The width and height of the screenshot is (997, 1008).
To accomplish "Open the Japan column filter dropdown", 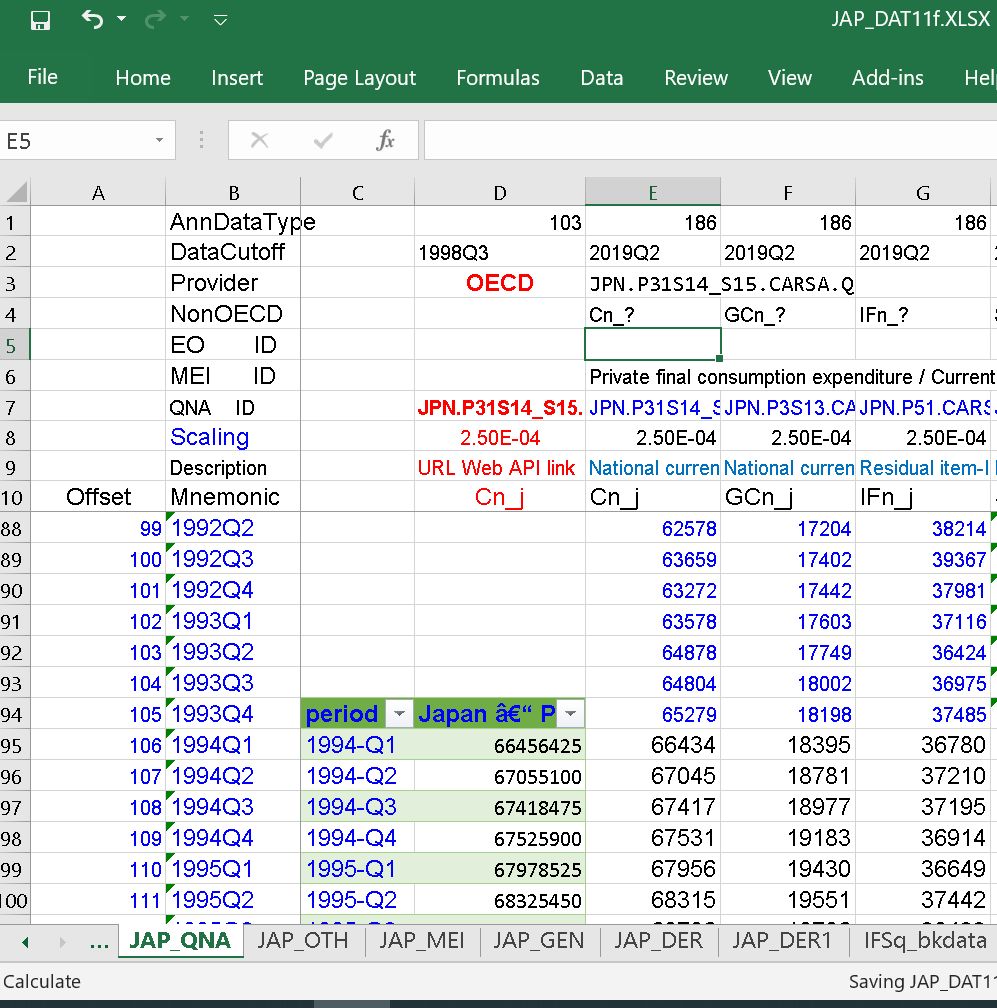I will click(x=570, y=714).
